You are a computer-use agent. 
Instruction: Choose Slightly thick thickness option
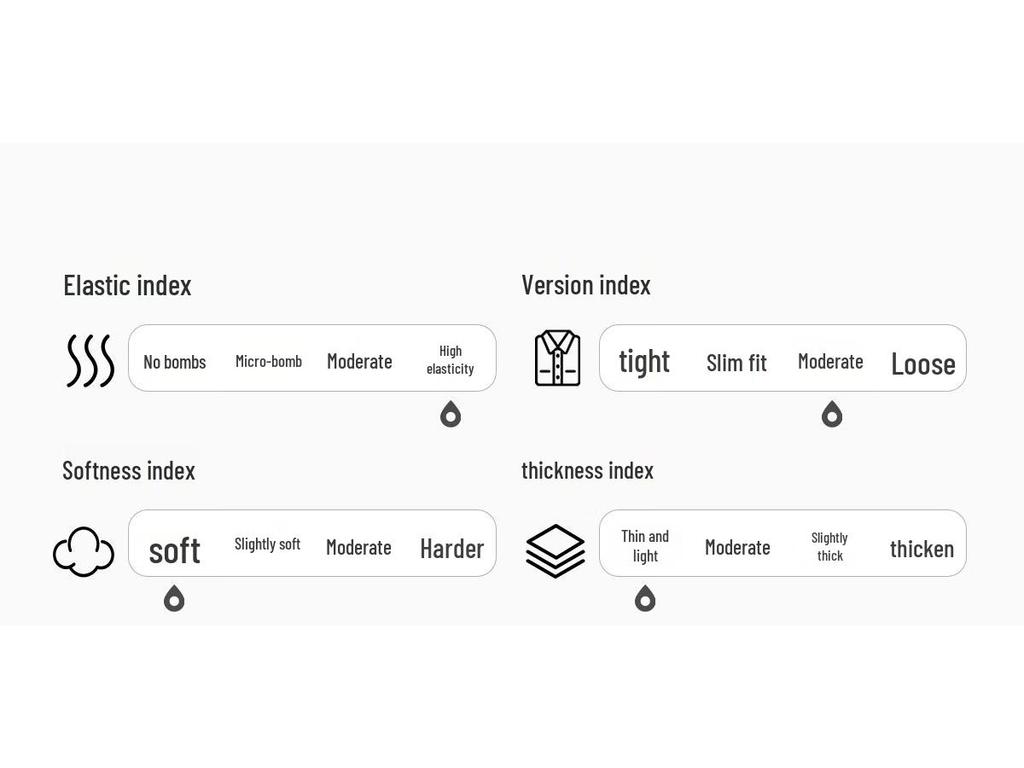[x=829, y=547]
